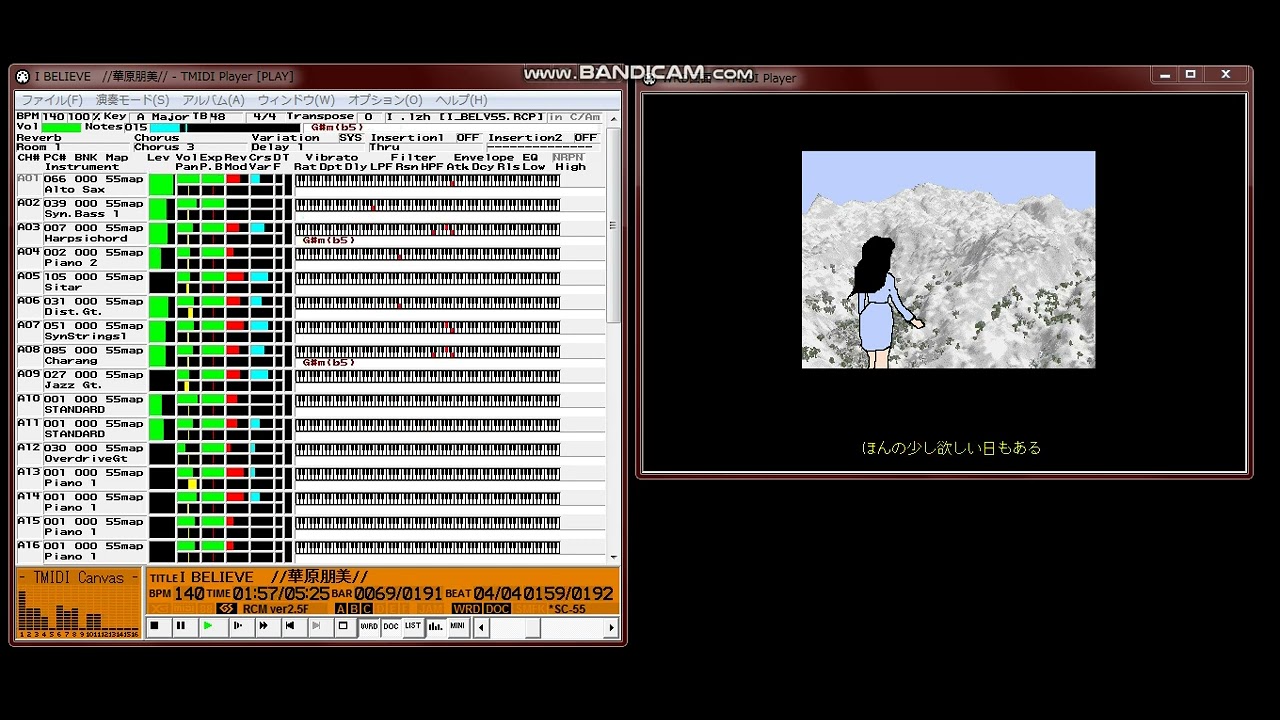Open the オプション(O) menu
This screenshot has height=720, width=1280.
pyautogui.click(x=385, y=100)
